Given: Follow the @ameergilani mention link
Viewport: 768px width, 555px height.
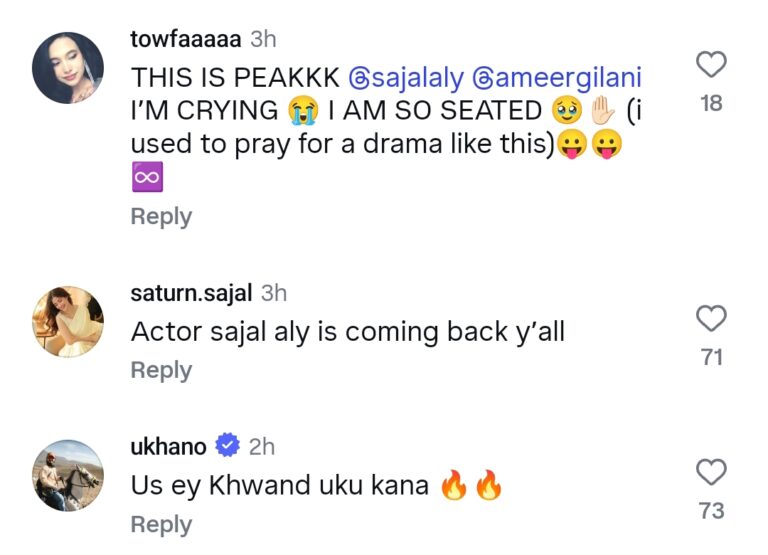Looking at the screenshot, I should coord(556,77).
